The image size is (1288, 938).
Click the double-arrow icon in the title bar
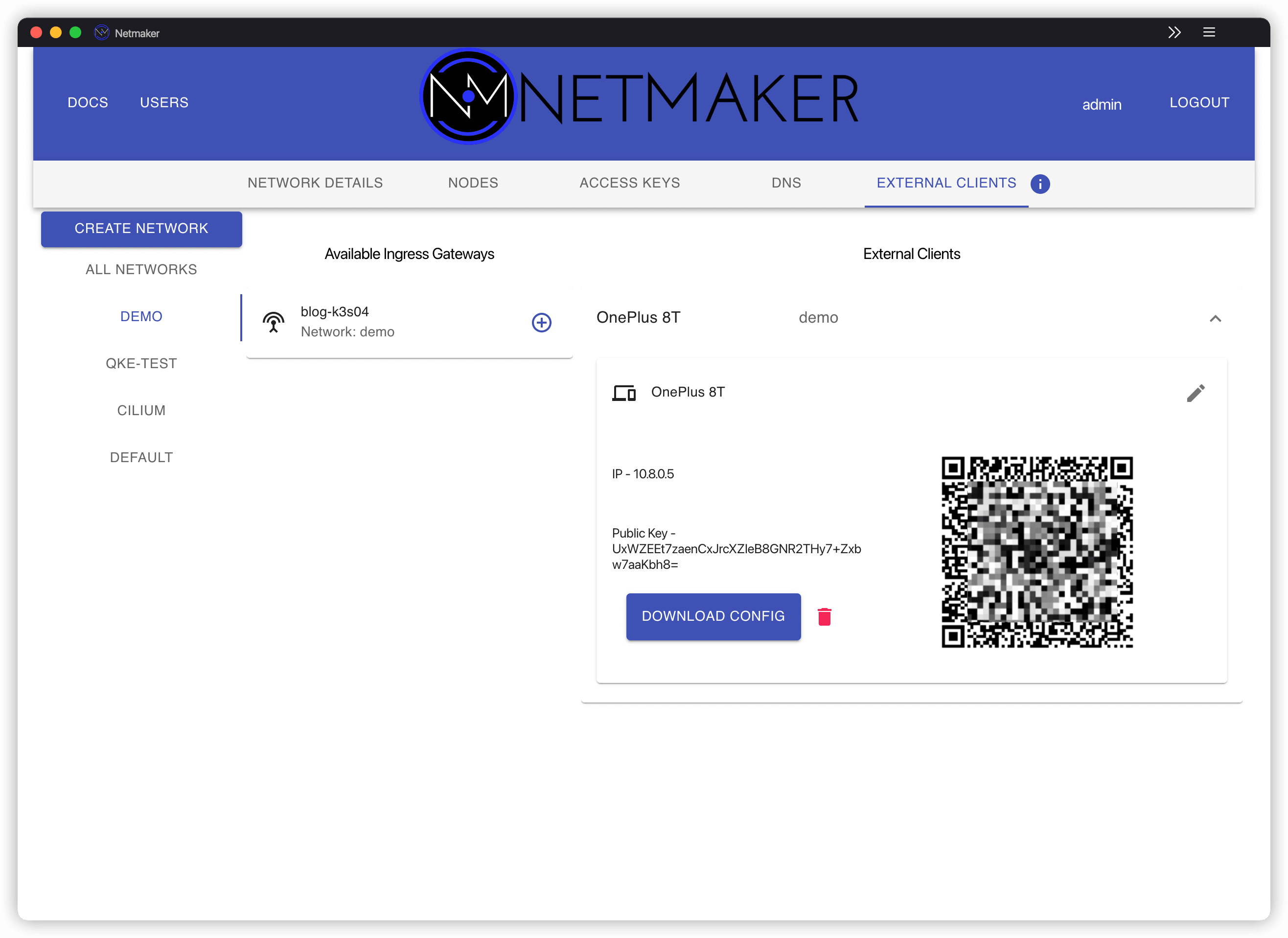point(1174,32)
